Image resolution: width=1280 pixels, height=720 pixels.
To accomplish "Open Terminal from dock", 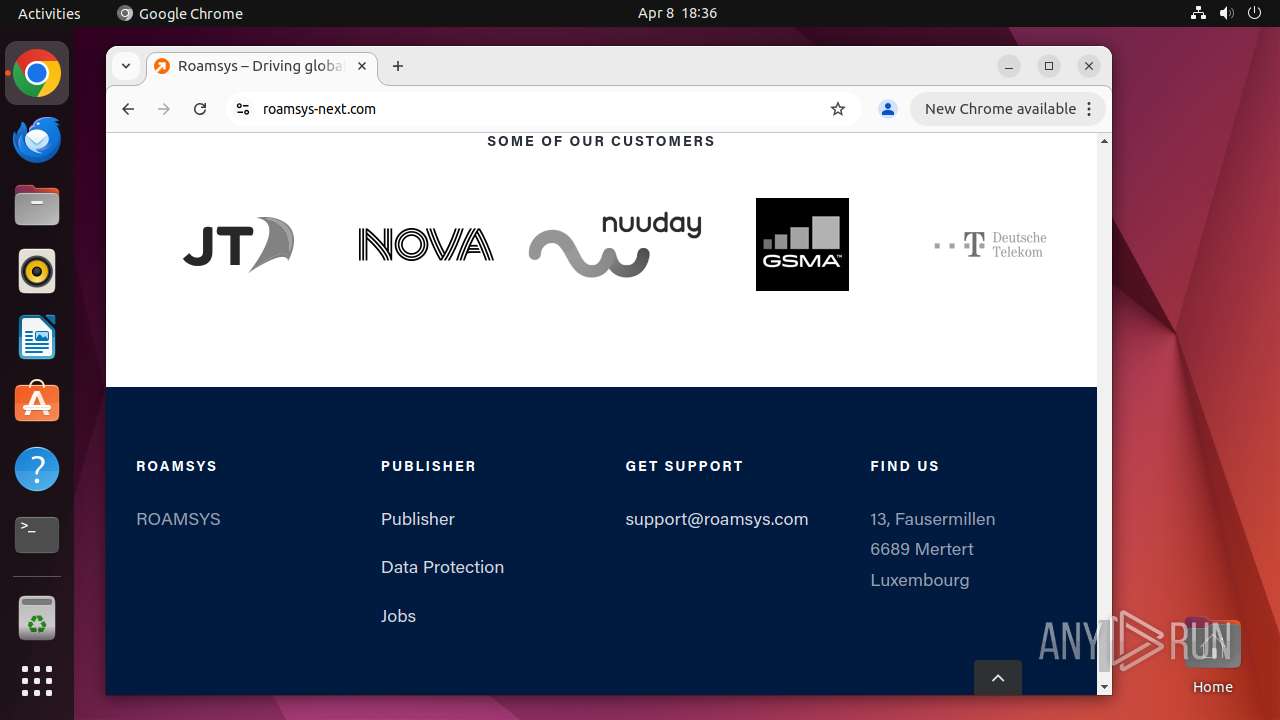I will click(37, 535).
